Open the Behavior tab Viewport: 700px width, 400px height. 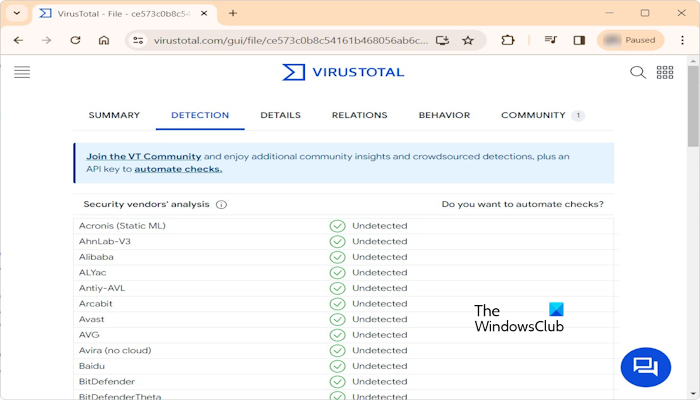444,115
